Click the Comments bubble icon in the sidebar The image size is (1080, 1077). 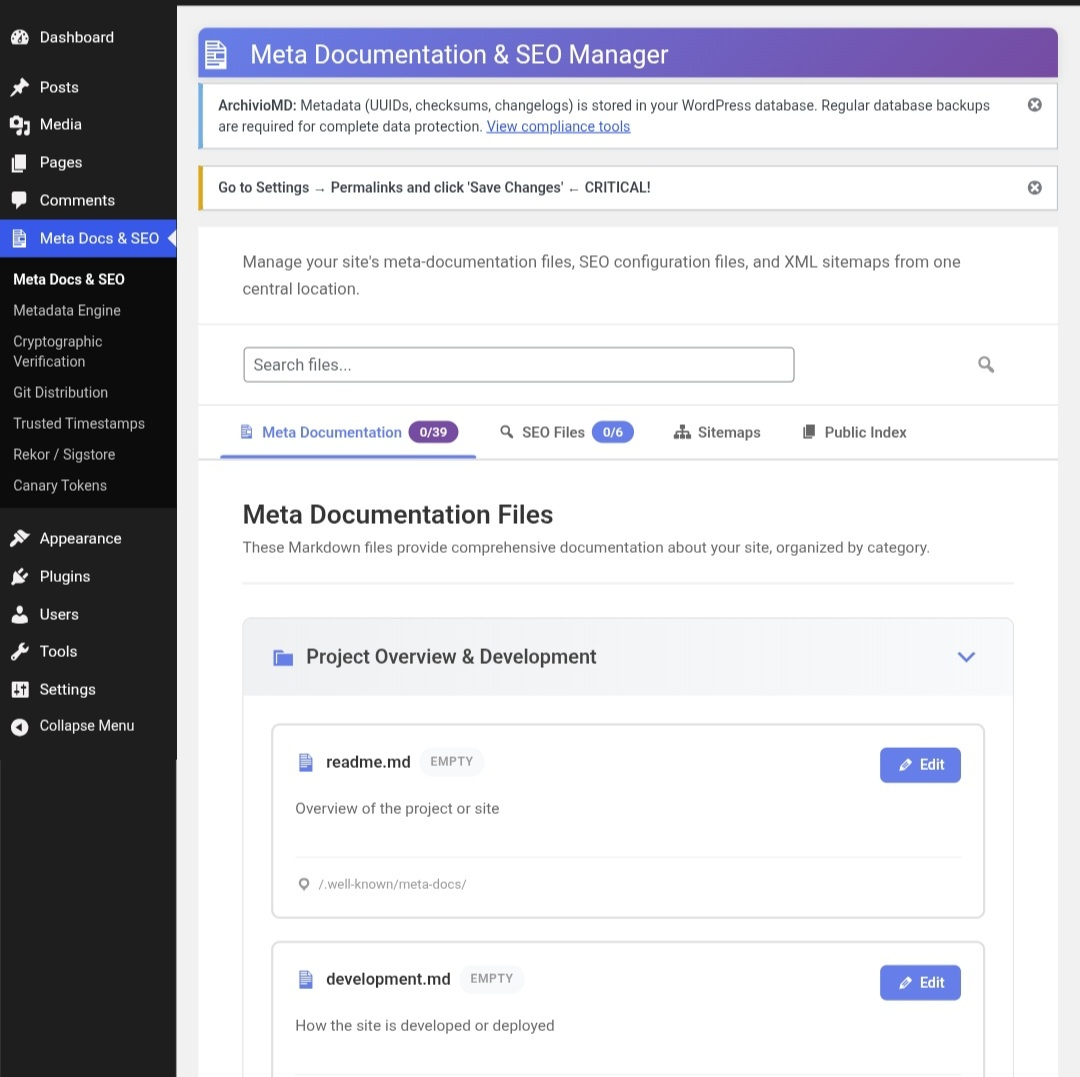coord(21,200)
